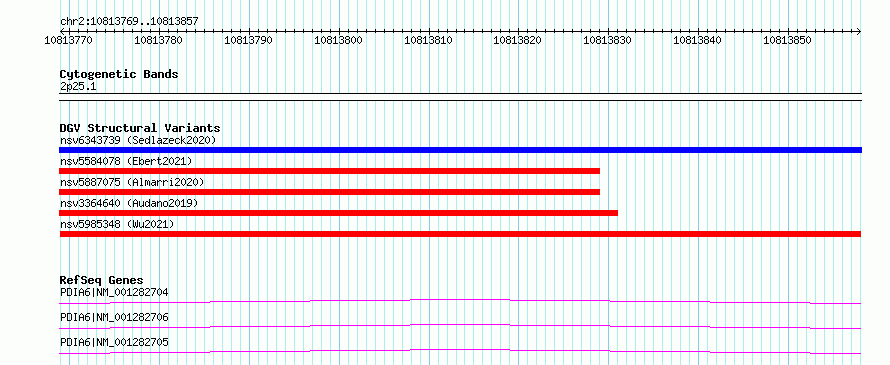Open variant nsv6343739 (Sedlazeck2020) label

pos(138,140)
